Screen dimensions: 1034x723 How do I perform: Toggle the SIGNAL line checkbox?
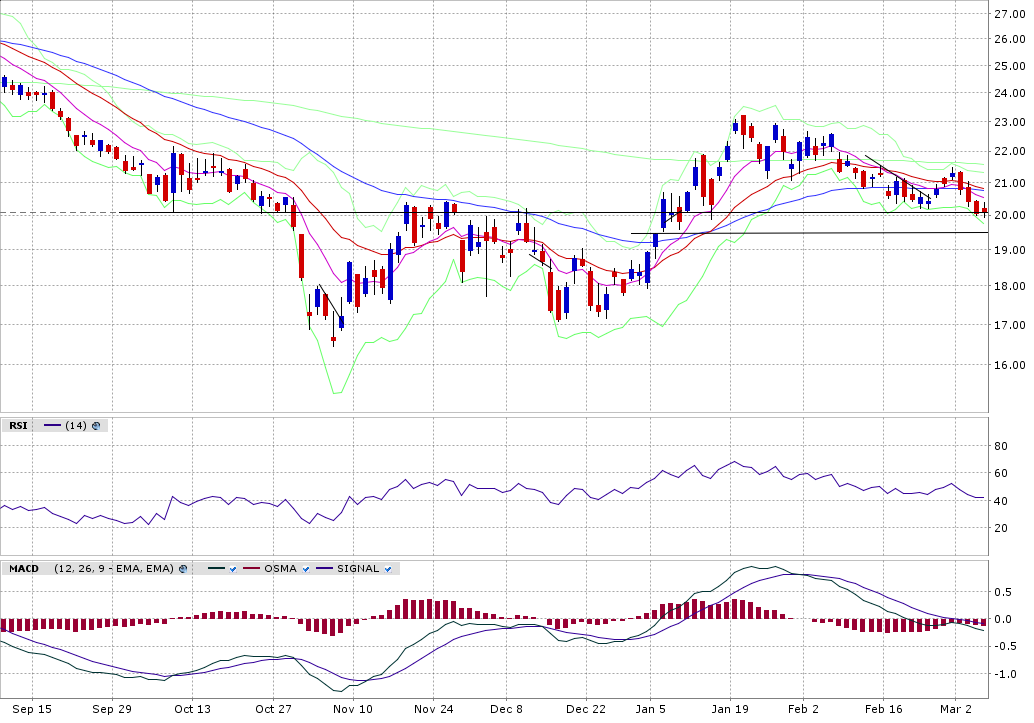click(387, 569)
